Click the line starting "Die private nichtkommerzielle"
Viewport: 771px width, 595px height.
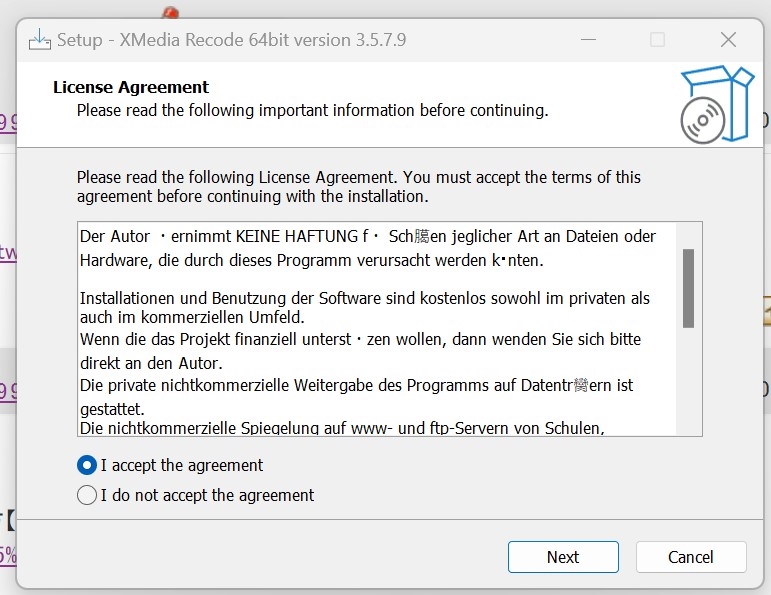(356, 385)
